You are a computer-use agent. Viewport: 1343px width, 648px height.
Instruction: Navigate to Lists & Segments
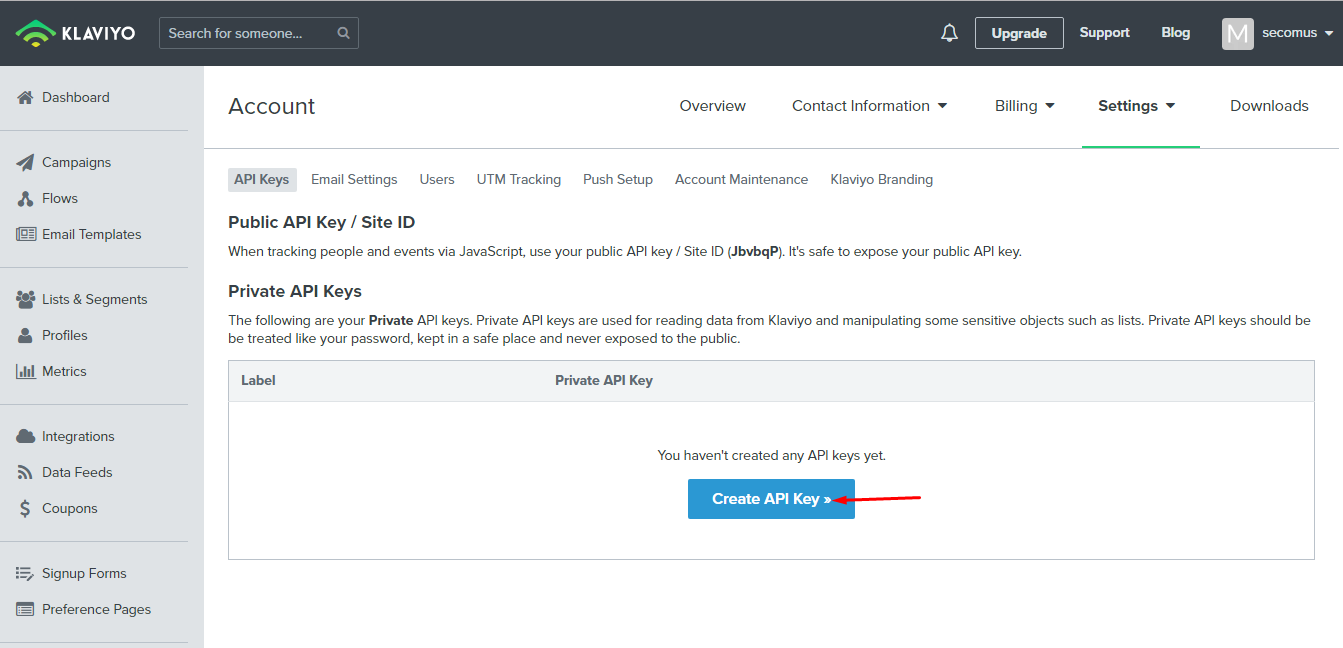95,299
